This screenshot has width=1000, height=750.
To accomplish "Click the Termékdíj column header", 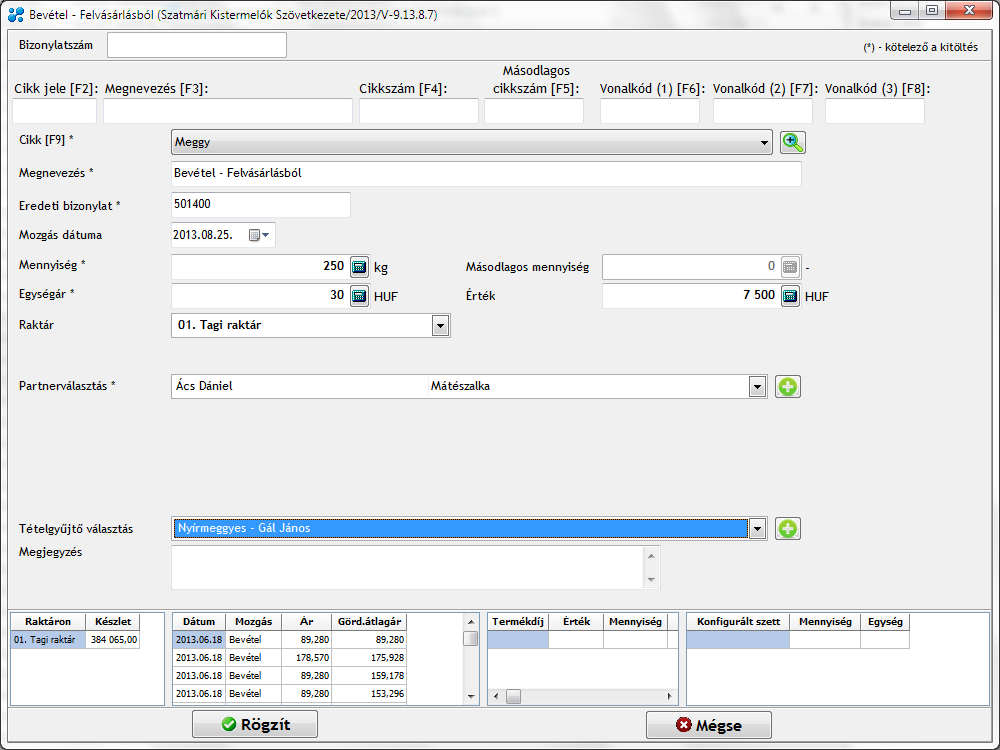I will (x=518, y=622).
